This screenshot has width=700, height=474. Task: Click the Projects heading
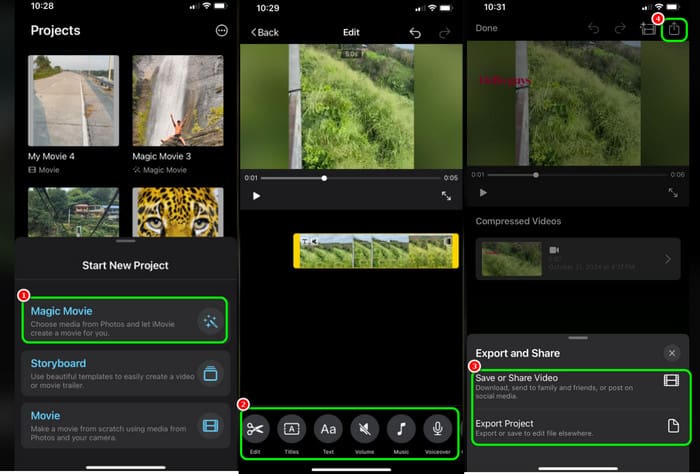coord(55,30)
